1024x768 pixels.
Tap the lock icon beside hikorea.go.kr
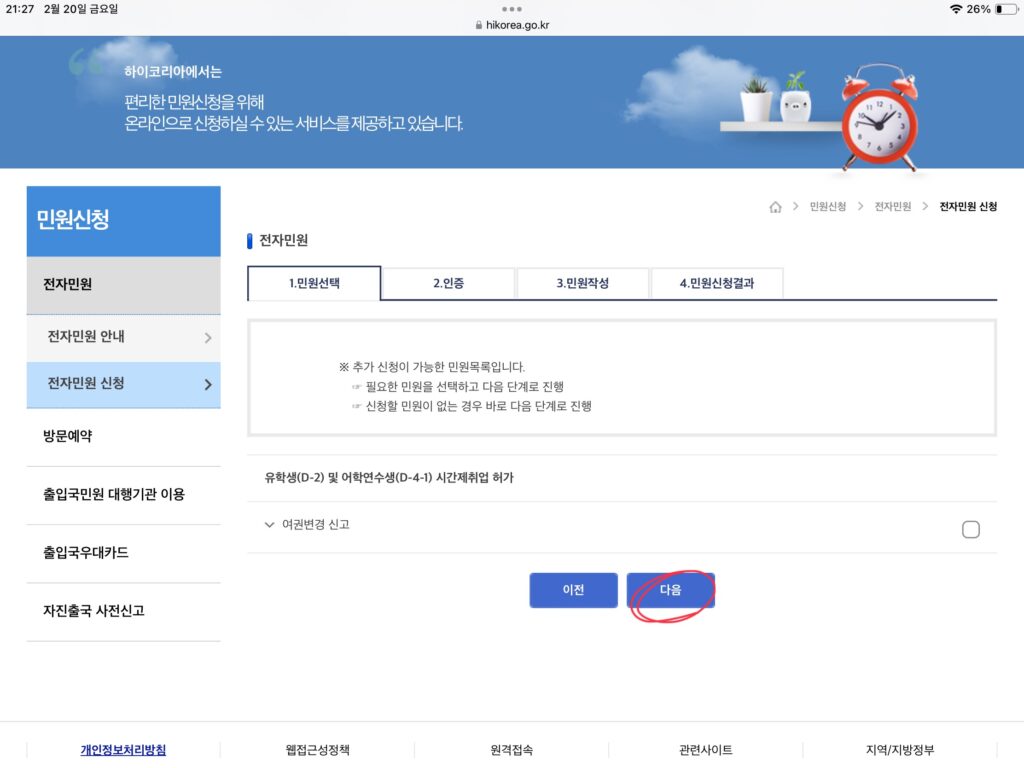(479, 25)
